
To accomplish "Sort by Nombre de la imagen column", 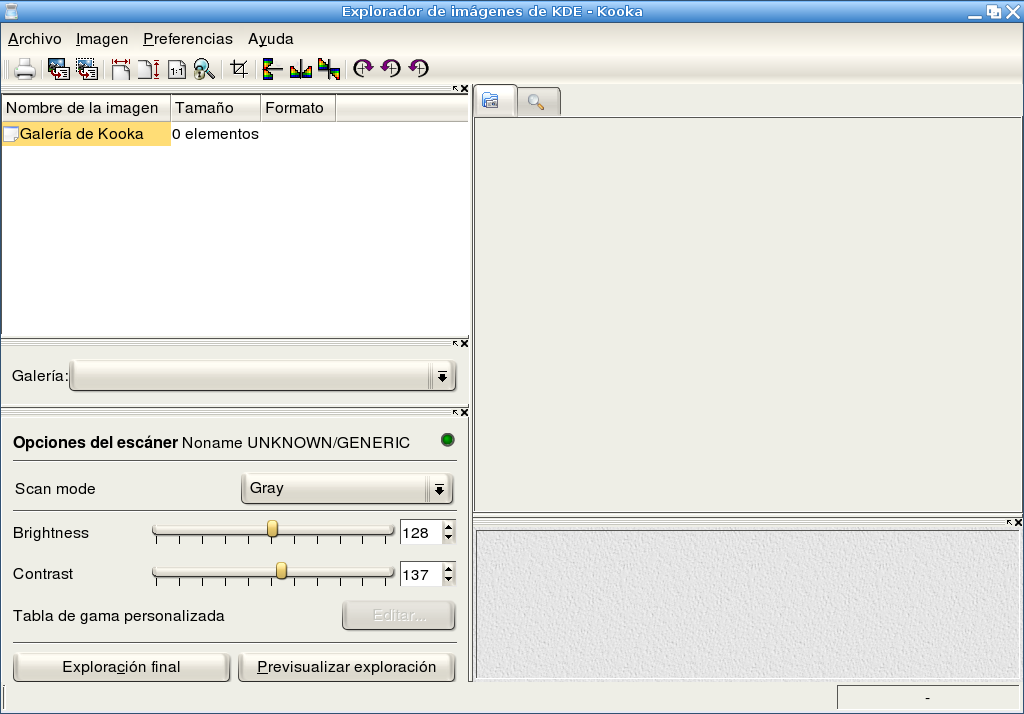I will coord(86,108).
